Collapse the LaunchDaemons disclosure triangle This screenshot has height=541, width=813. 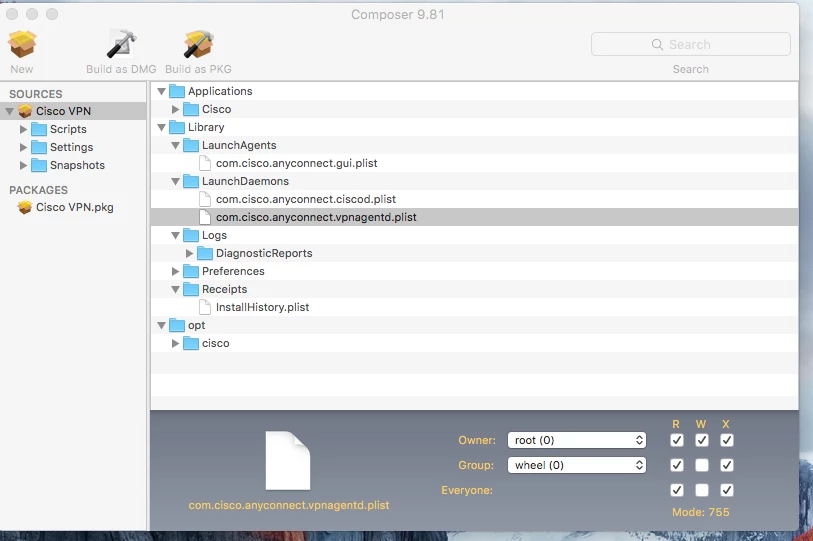(175, 182)
